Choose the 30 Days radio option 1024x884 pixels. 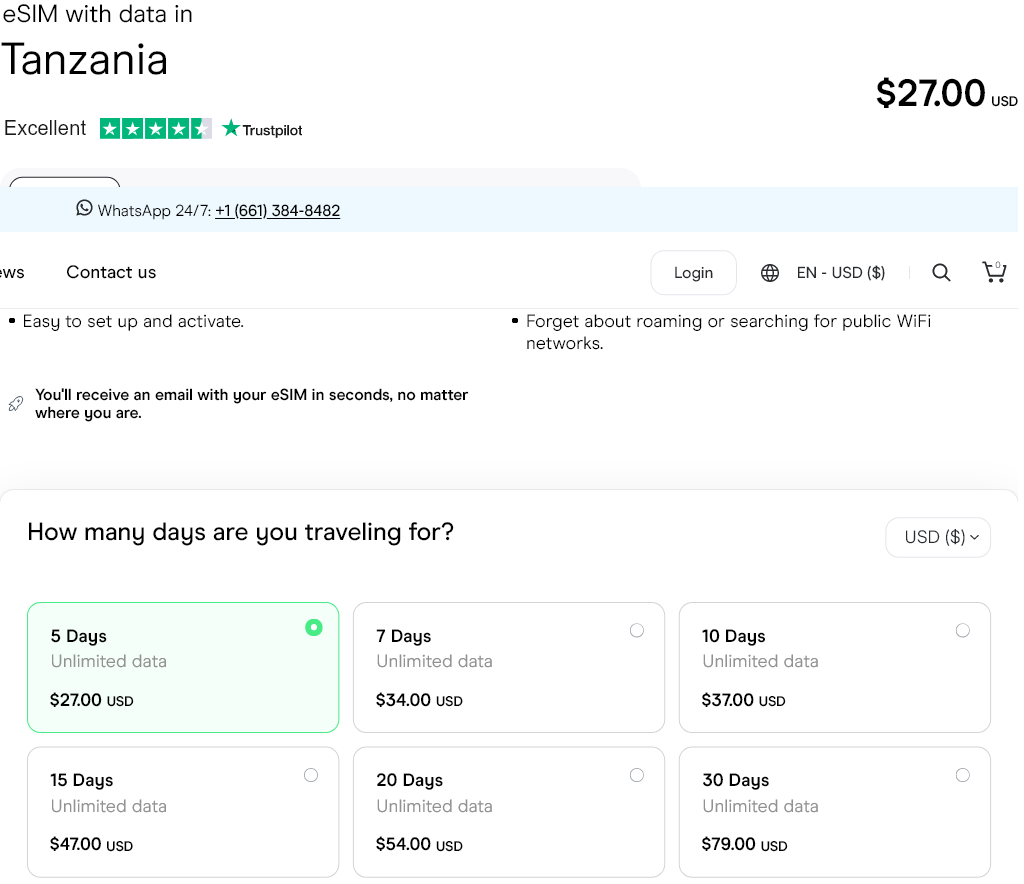coord(963,775)
